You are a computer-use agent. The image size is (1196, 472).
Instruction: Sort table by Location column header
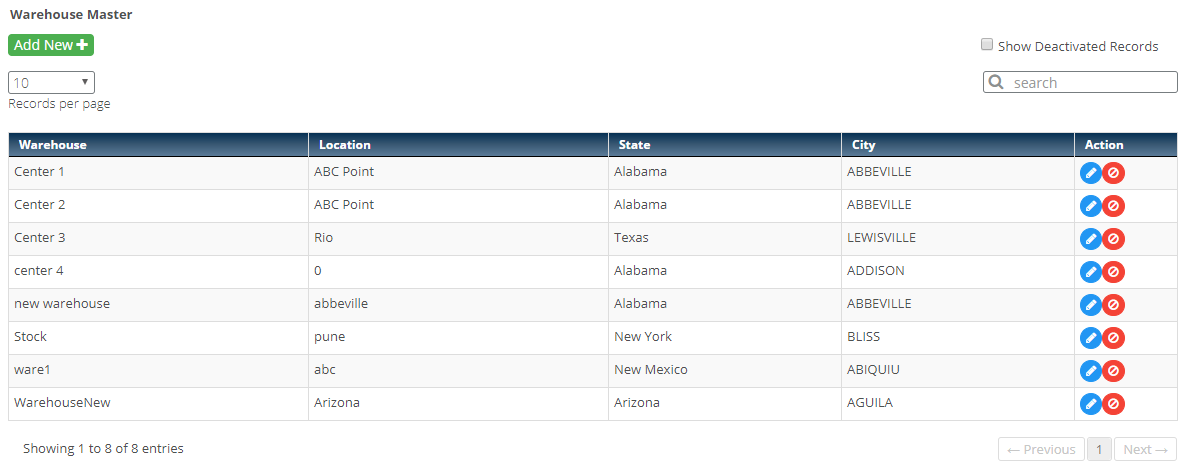344,145
